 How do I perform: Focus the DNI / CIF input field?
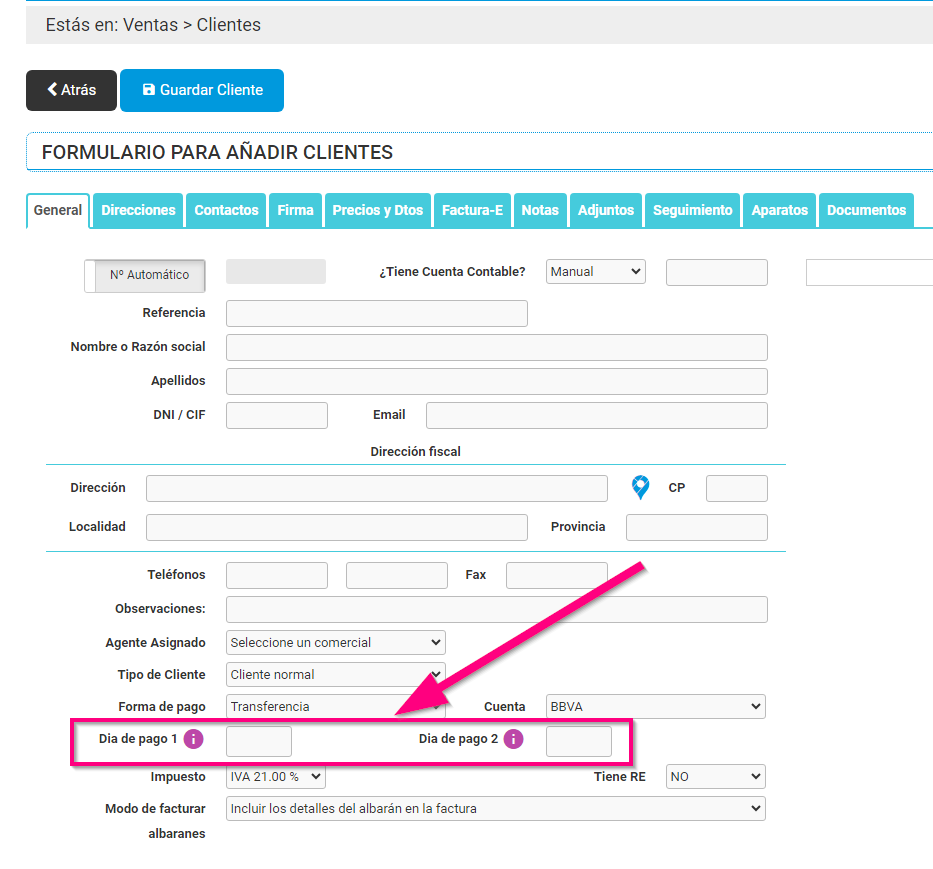[x=277, y=415]
